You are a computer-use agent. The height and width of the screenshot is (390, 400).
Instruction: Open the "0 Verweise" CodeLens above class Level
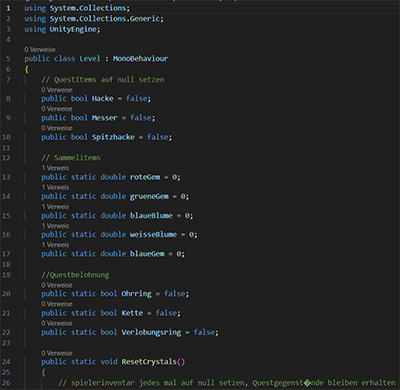[40, 50]
